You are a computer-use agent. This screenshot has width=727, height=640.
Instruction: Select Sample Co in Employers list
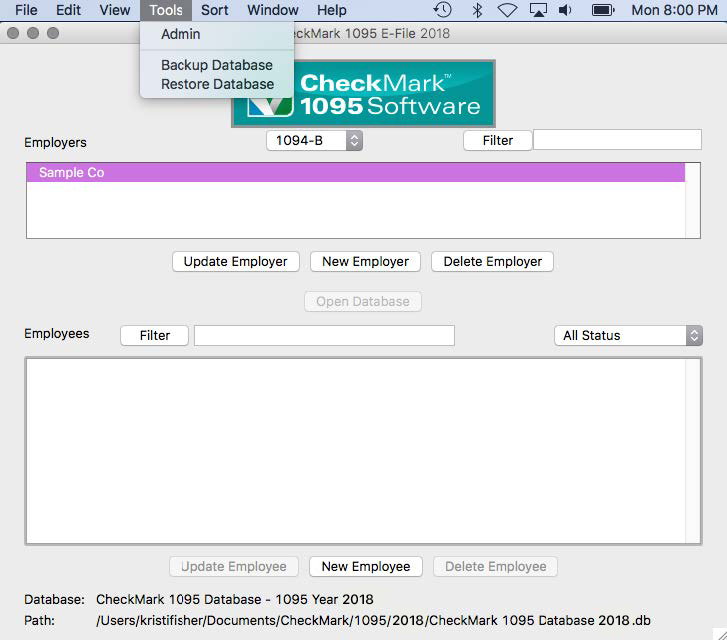click(x=355, y=173)
